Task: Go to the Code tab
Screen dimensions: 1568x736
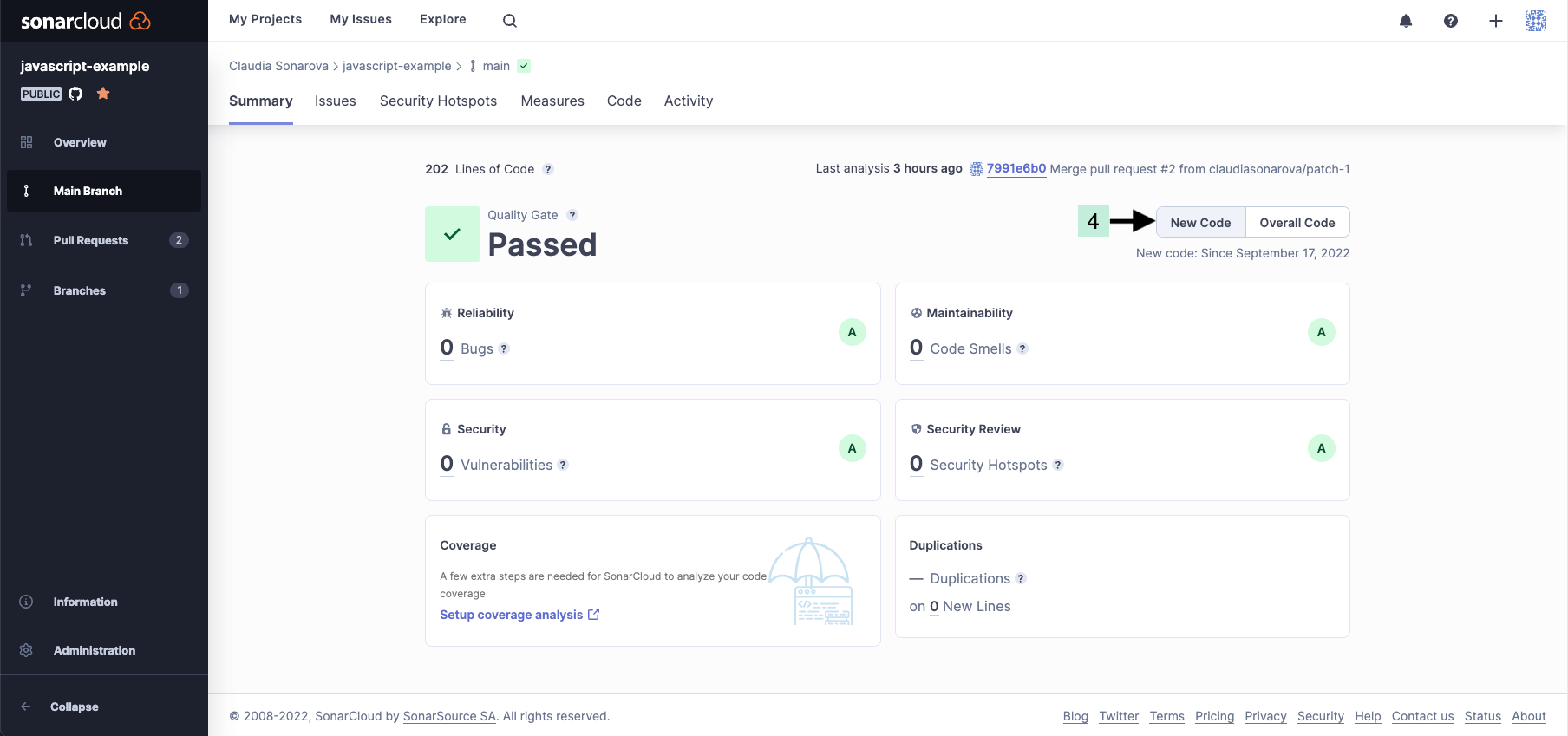Action: click(624, 101)
